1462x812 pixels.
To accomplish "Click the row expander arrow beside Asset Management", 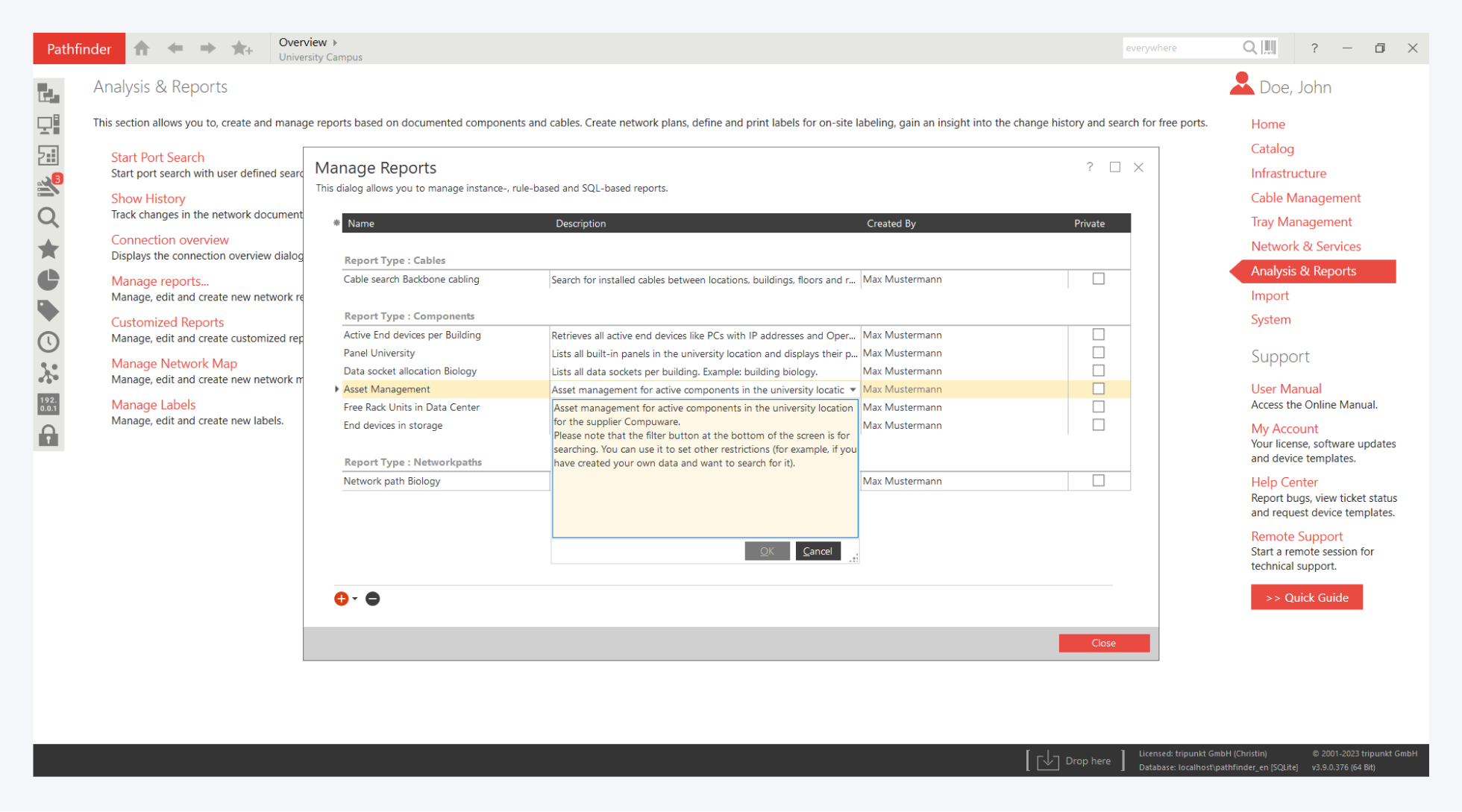I will [337, 389].
